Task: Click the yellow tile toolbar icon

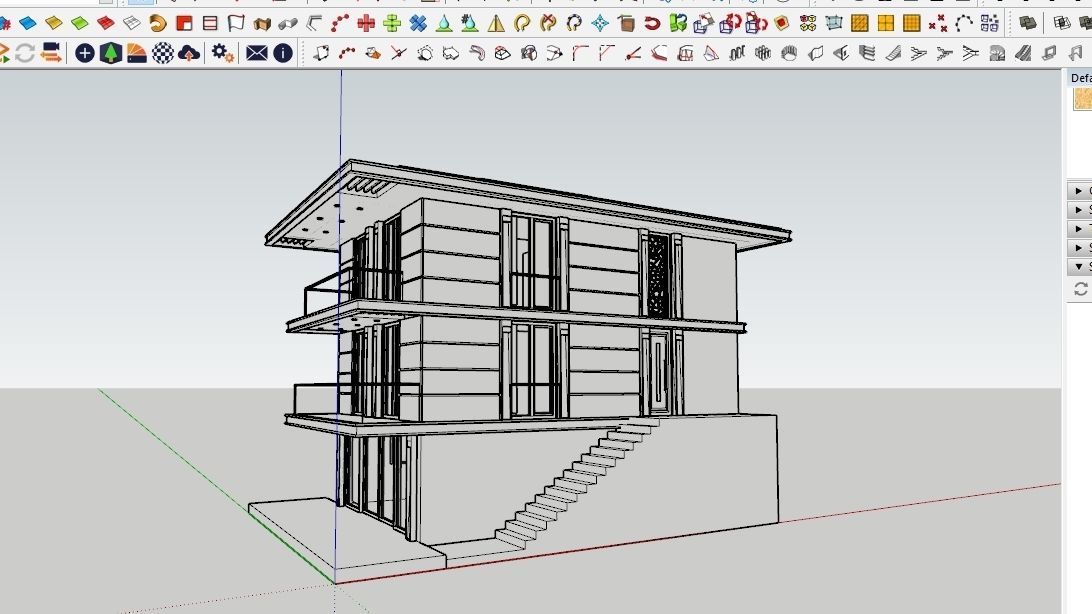Action: pos(54,24)
